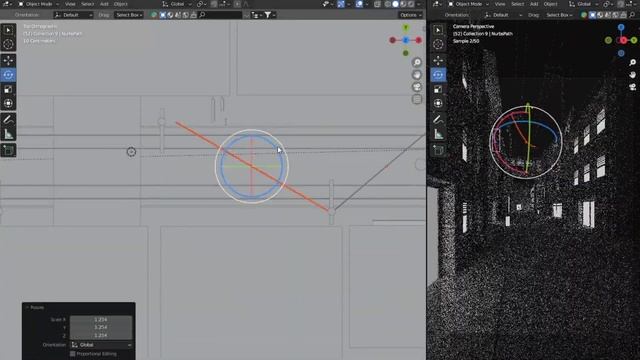The height and width of the screenshot is (360, 640).
Task: Open Add menu in left viewport
Action: click(104, 4)
